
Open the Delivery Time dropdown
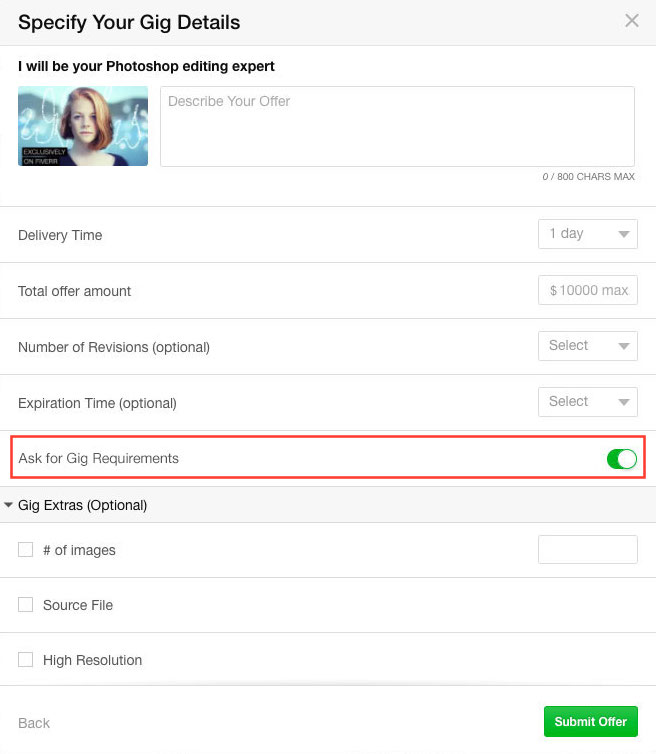tap(587, 234)
